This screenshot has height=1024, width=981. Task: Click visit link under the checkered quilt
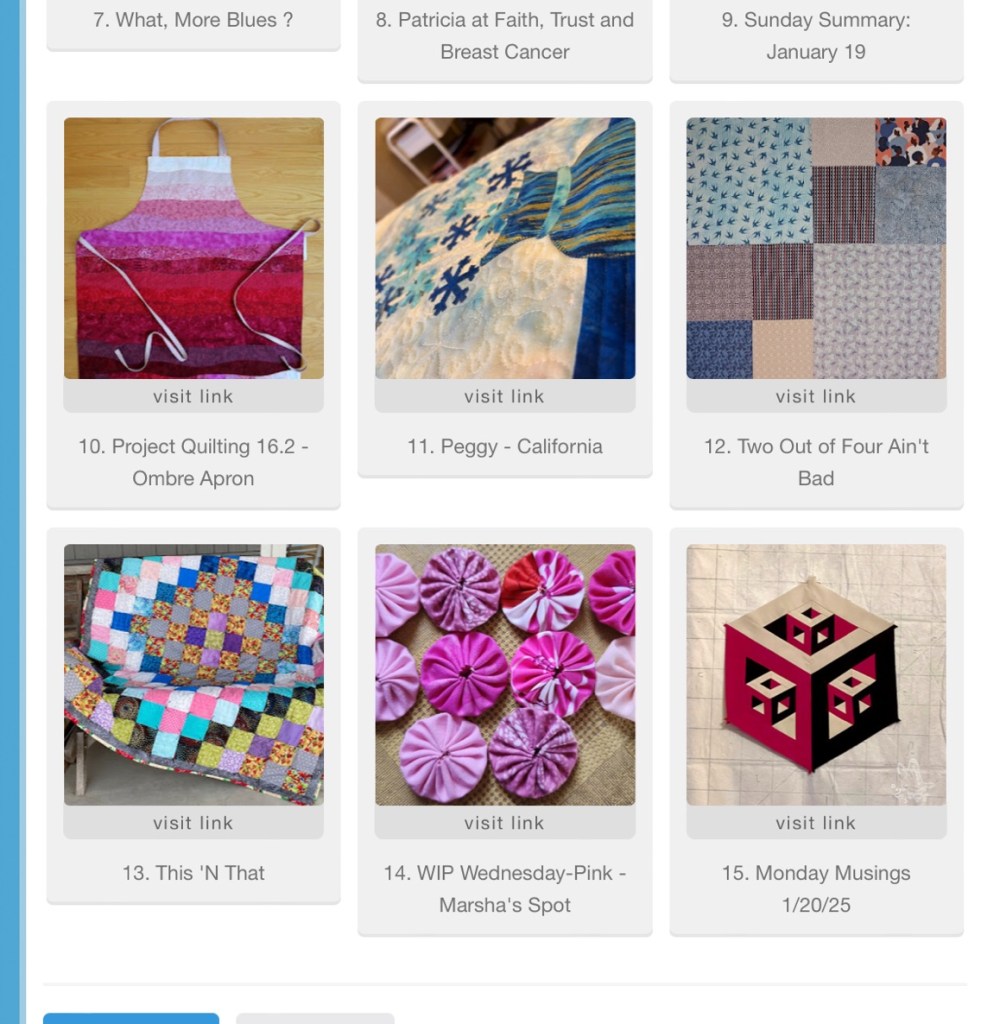[193, 823]
